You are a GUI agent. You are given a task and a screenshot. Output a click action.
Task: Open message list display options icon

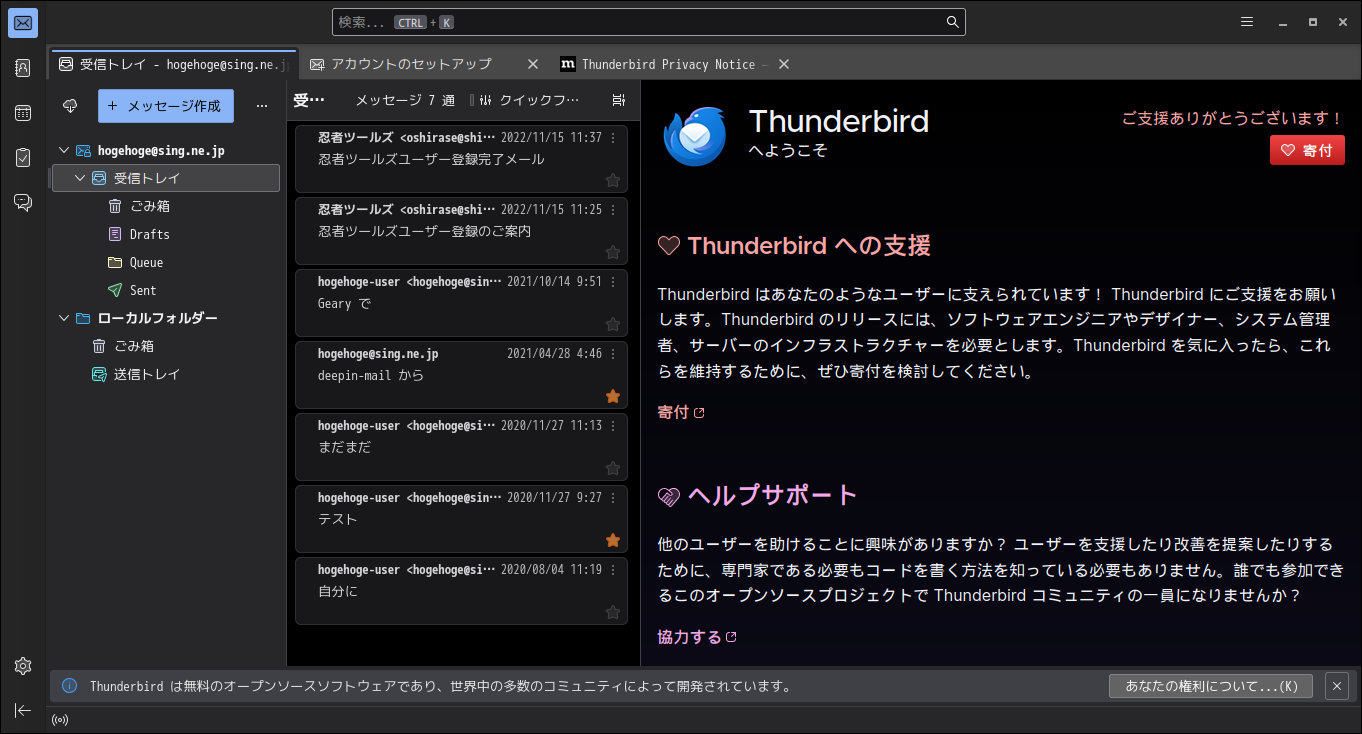(x=618, y=100)
